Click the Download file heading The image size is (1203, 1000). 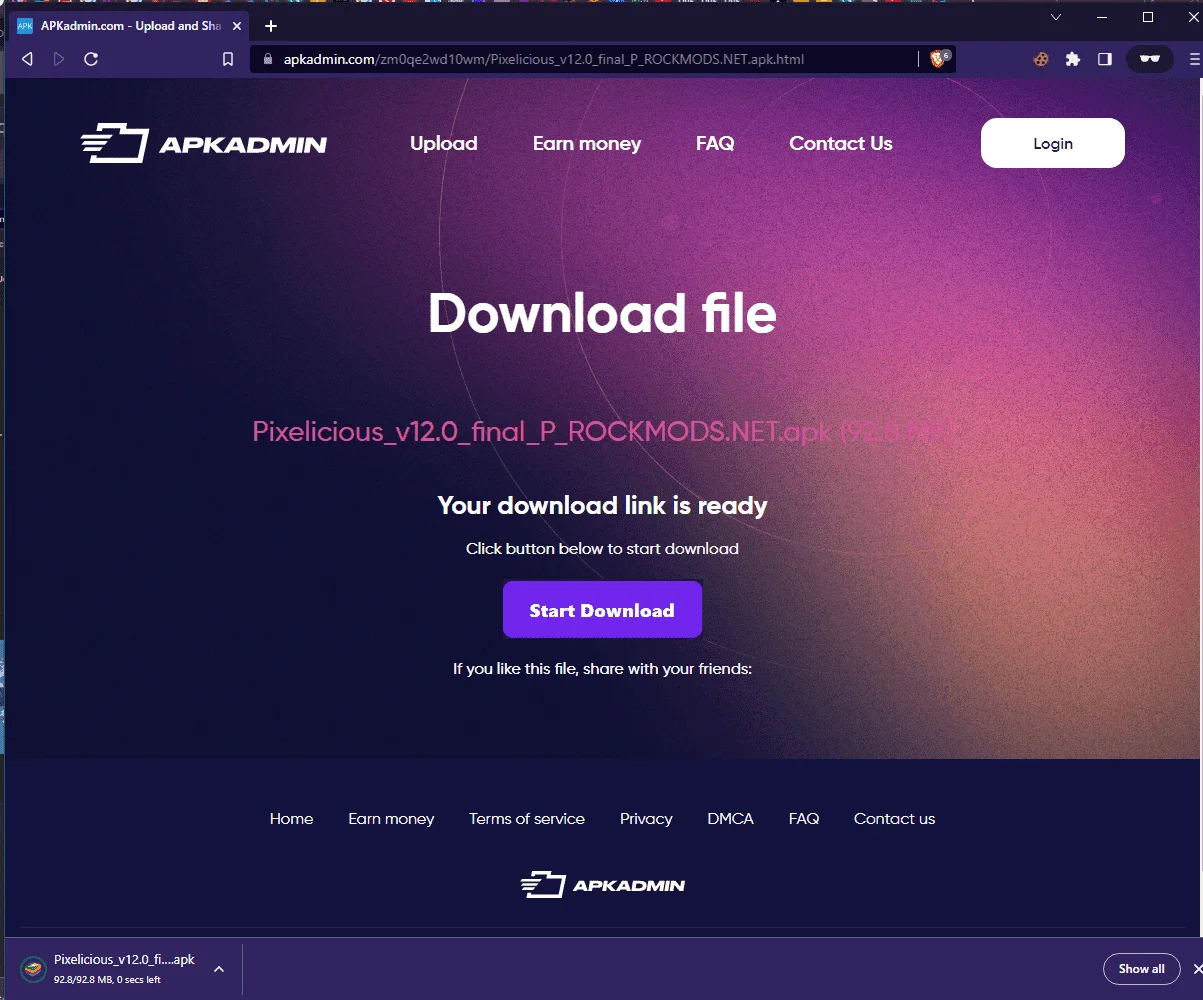click(602, 313)
